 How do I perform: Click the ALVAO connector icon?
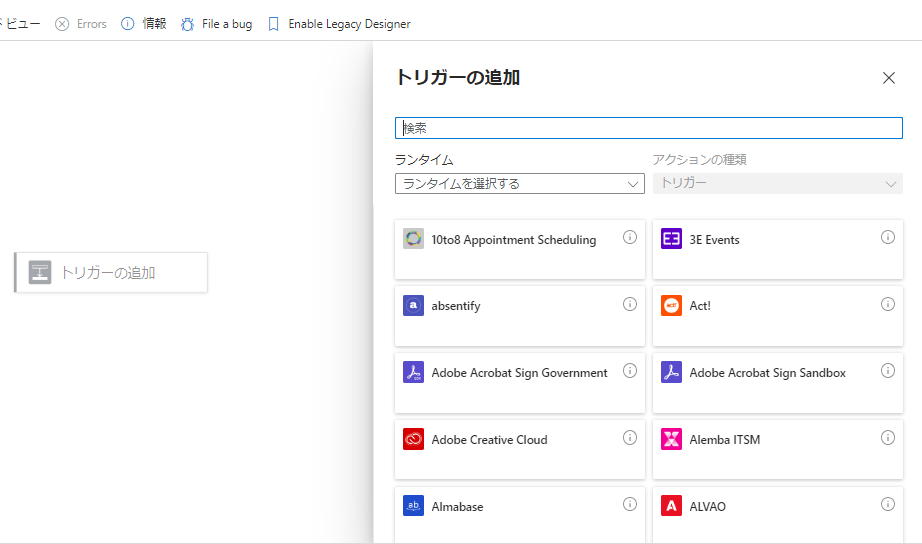tap(671, 506)
